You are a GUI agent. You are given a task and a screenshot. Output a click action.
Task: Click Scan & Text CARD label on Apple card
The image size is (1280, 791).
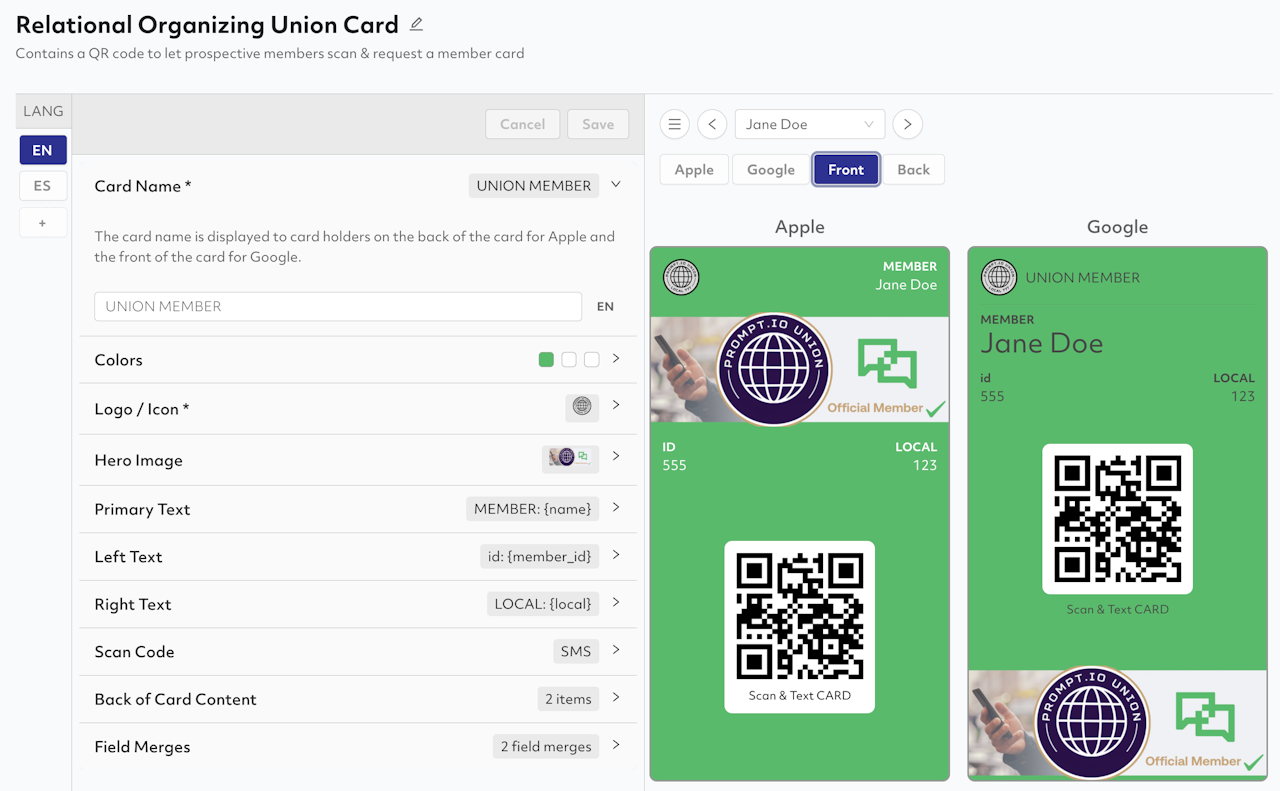pyautogui.click(x=800, y=695)
